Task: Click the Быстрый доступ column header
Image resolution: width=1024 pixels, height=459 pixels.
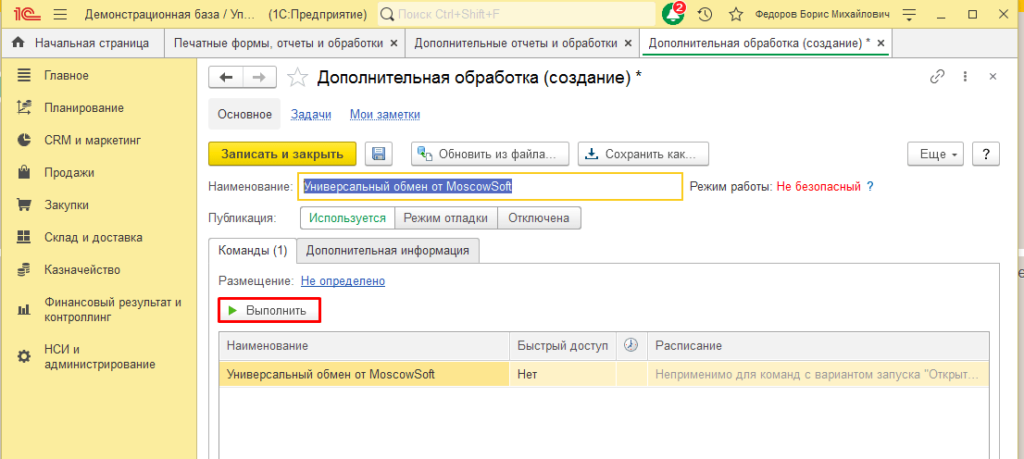Action: 562,345
